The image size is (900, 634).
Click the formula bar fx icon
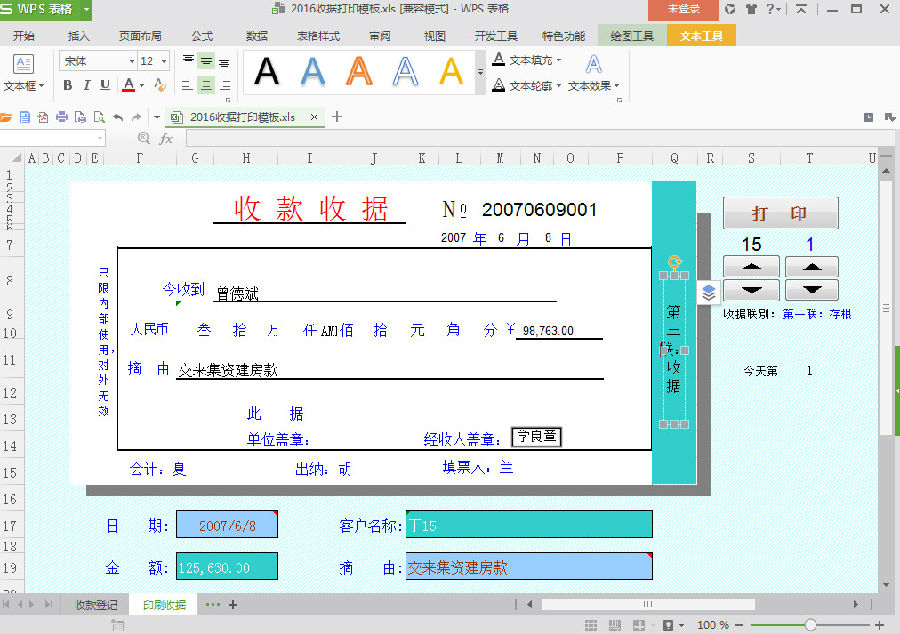tap(166, 138)
